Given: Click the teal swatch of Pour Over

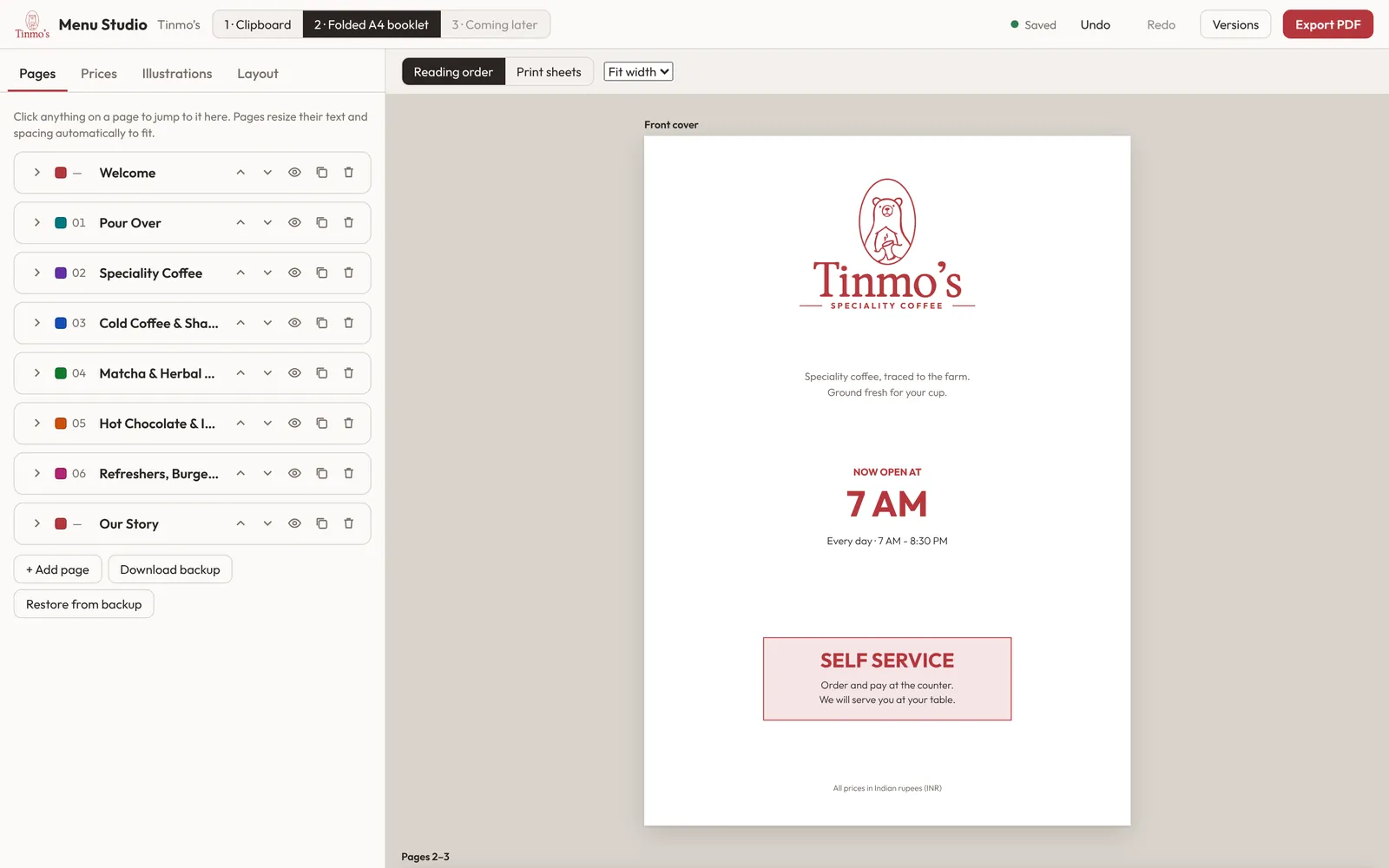Looking at the screenshot, I should pos(61,223).
